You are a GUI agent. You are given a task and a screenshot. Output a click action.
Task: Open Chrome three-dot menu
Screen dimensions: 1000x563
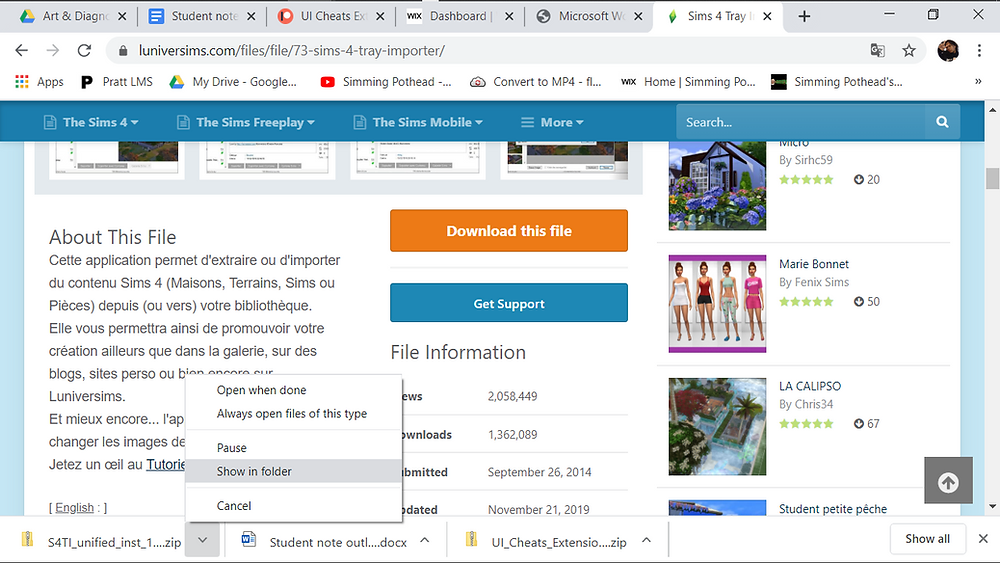(979, 50)
